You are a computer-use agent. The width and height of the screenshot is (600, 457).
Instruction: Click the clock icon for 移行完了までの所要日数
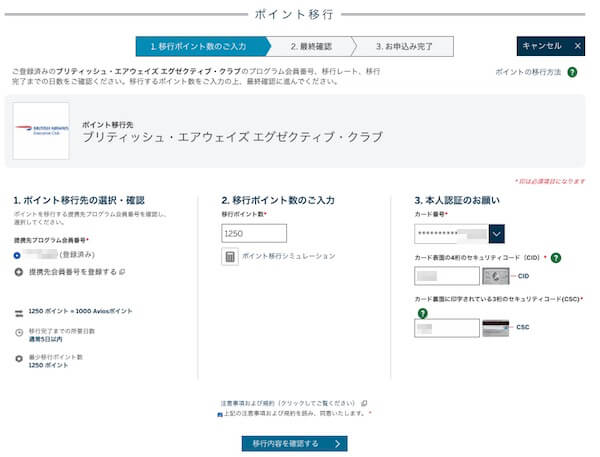coord(19,332)
